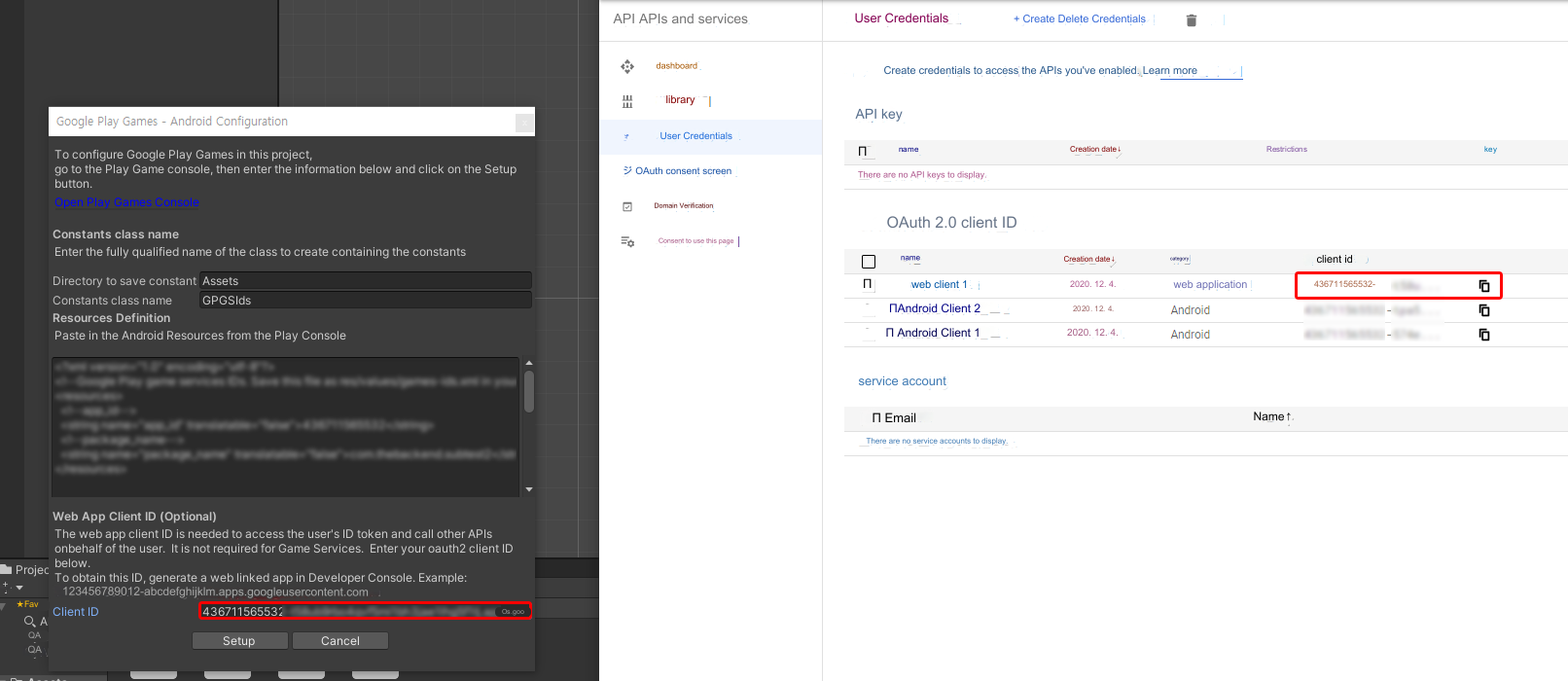Click the Directory to save constant field
The height and width of the screenshot is (681, 1568).
366,281
